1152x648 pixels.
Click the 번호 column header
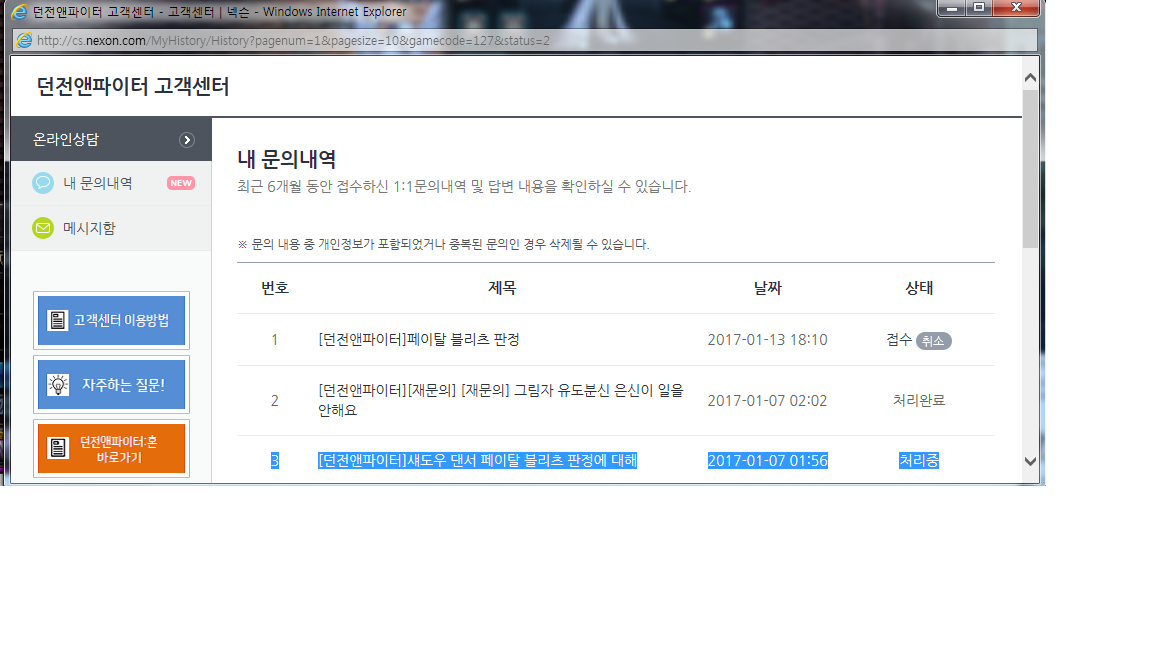pyautogui.click(x=275, y=288)
